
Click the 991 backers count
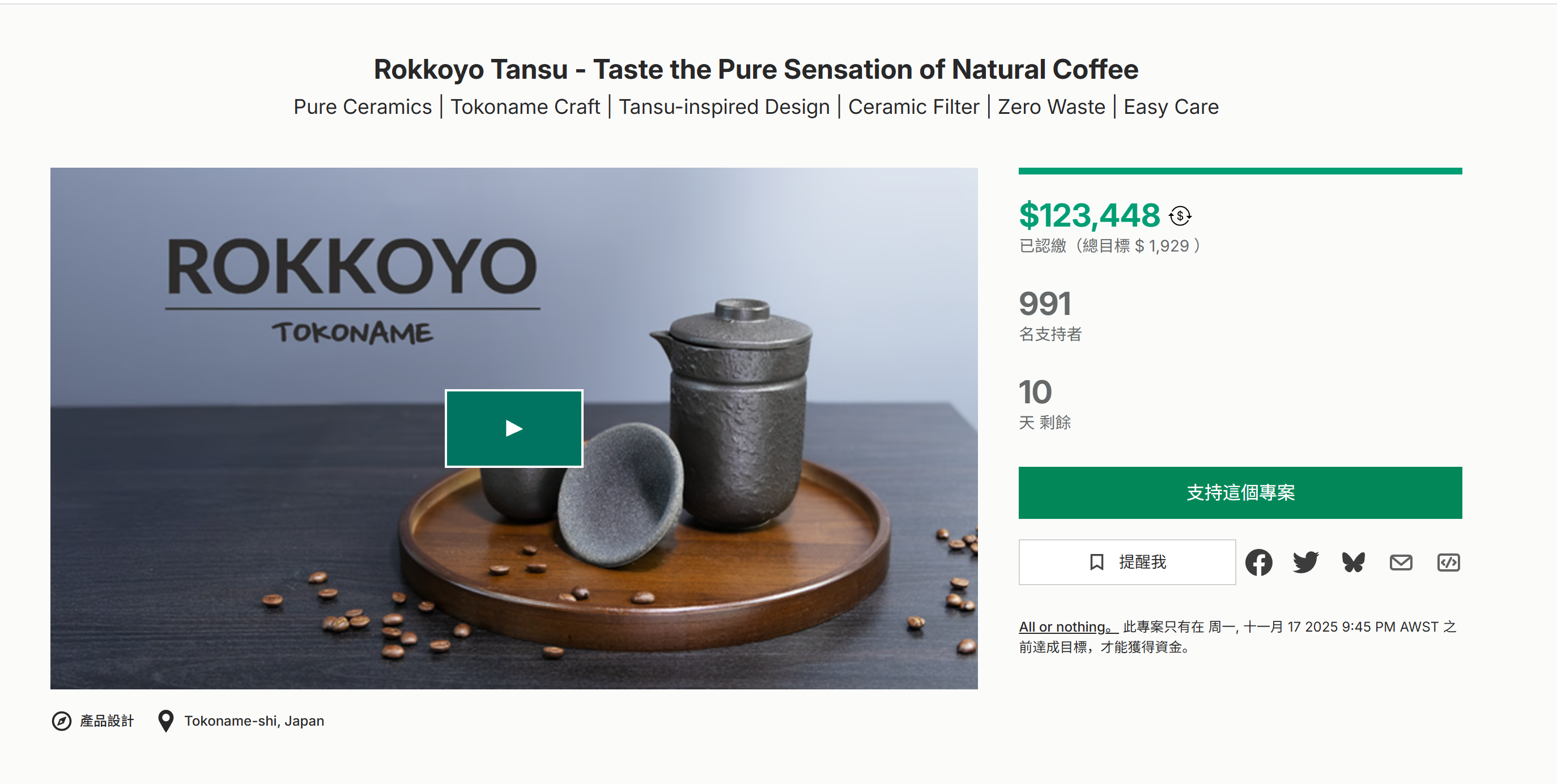coord(1044,304)
